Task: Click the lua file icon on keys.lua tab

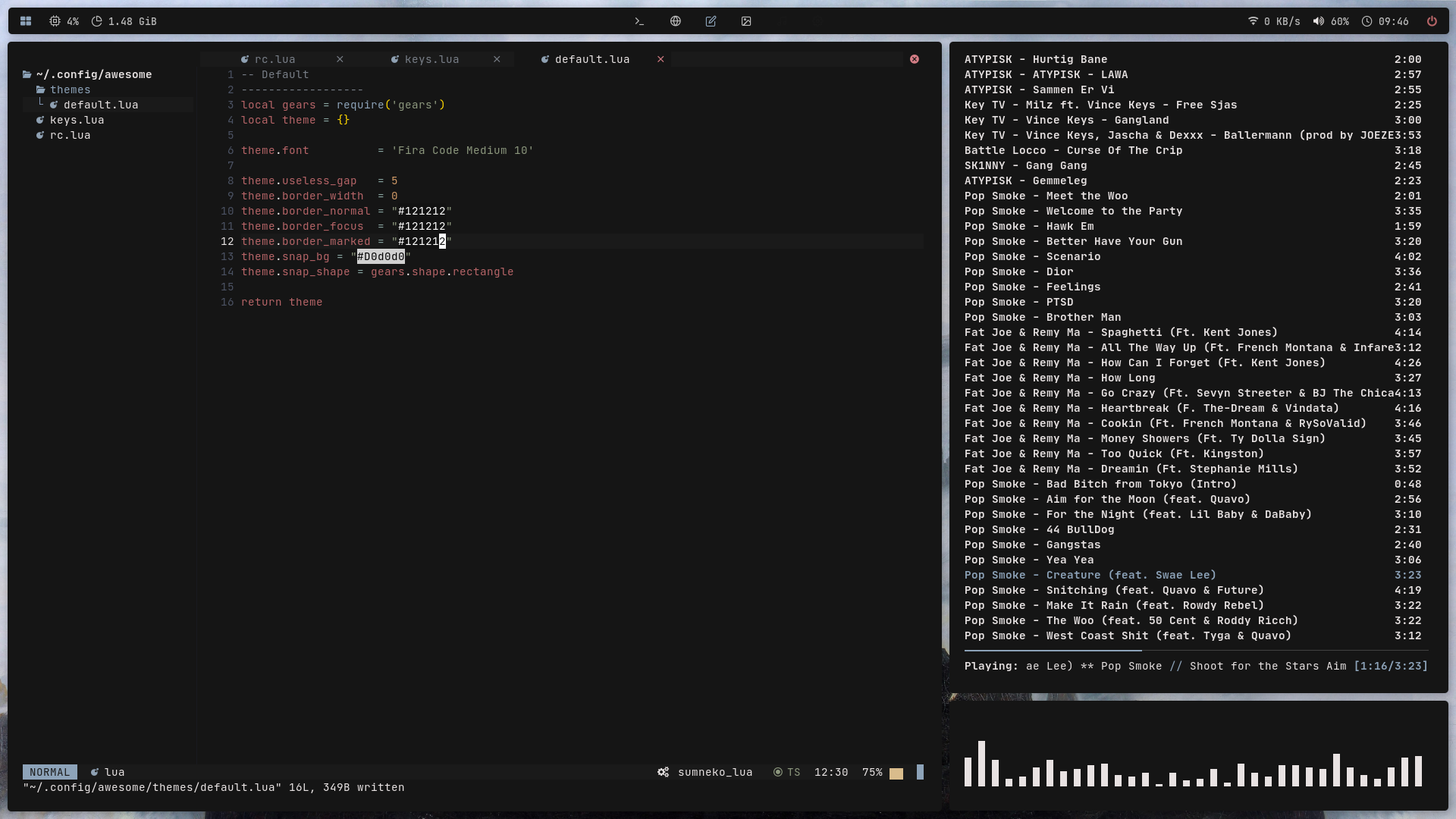Action: click(394, 59)
